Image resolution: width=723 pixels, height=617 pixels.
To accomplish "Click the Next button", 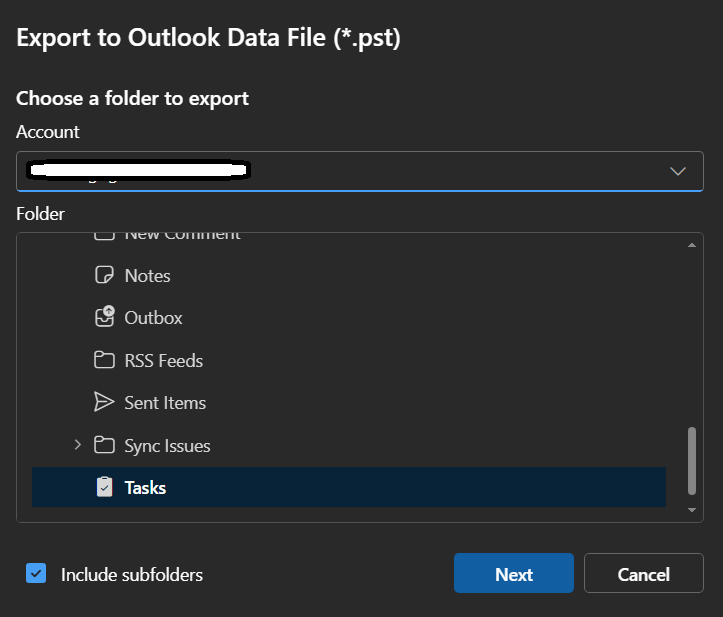I will [514, 573].
